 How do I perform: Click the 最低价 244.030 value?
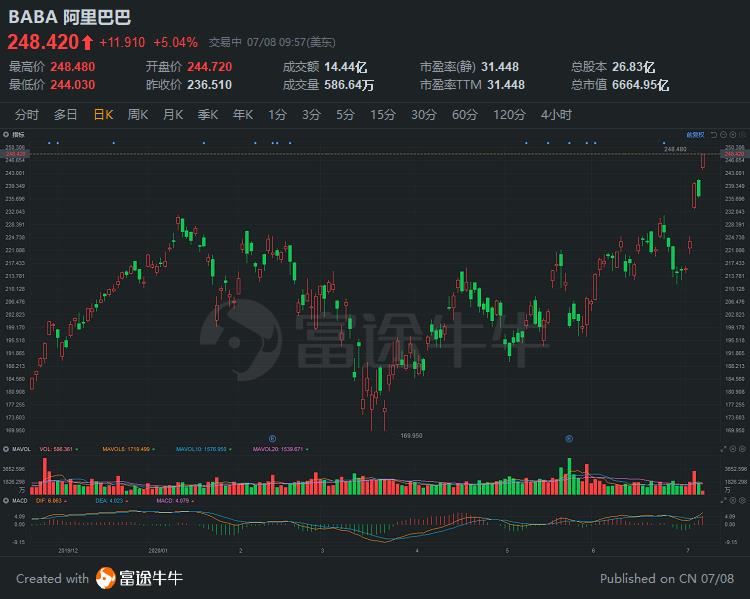(73, 85)
